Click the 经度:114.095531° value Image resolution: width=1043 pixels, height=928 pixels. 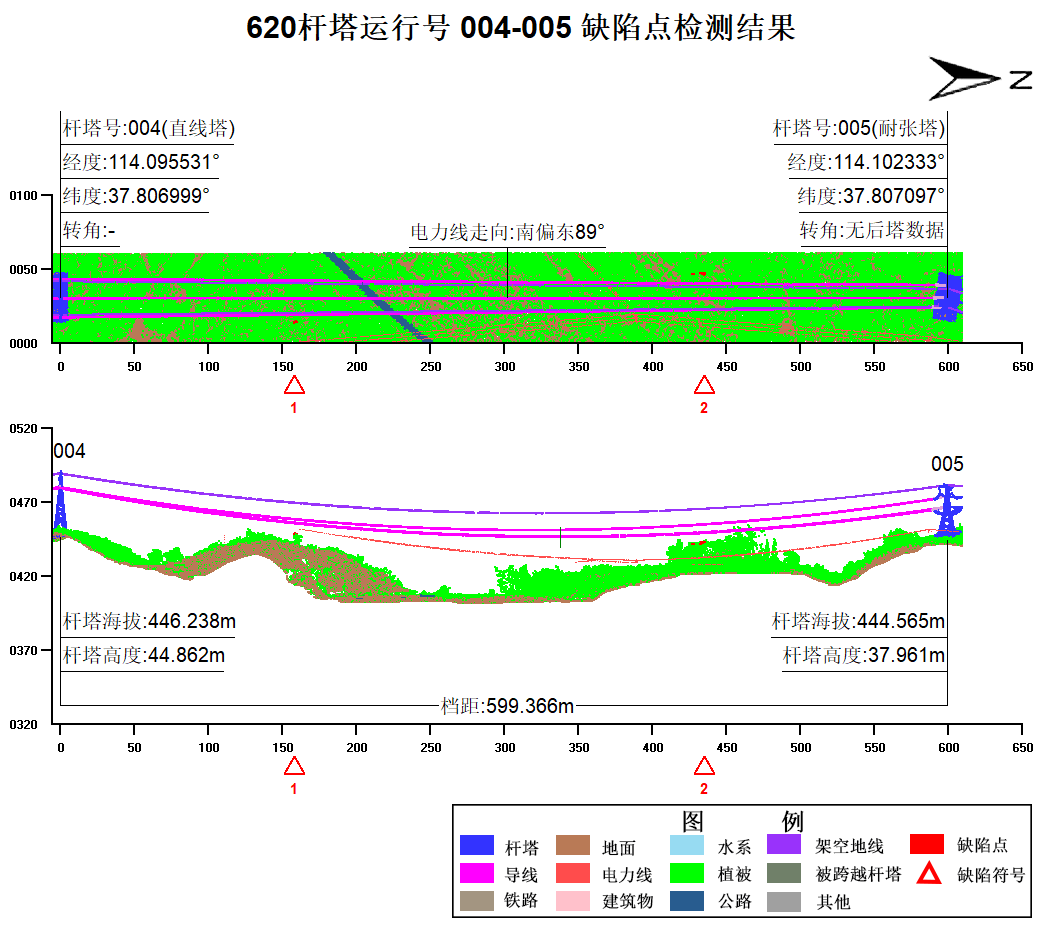(x=140, y=162)
